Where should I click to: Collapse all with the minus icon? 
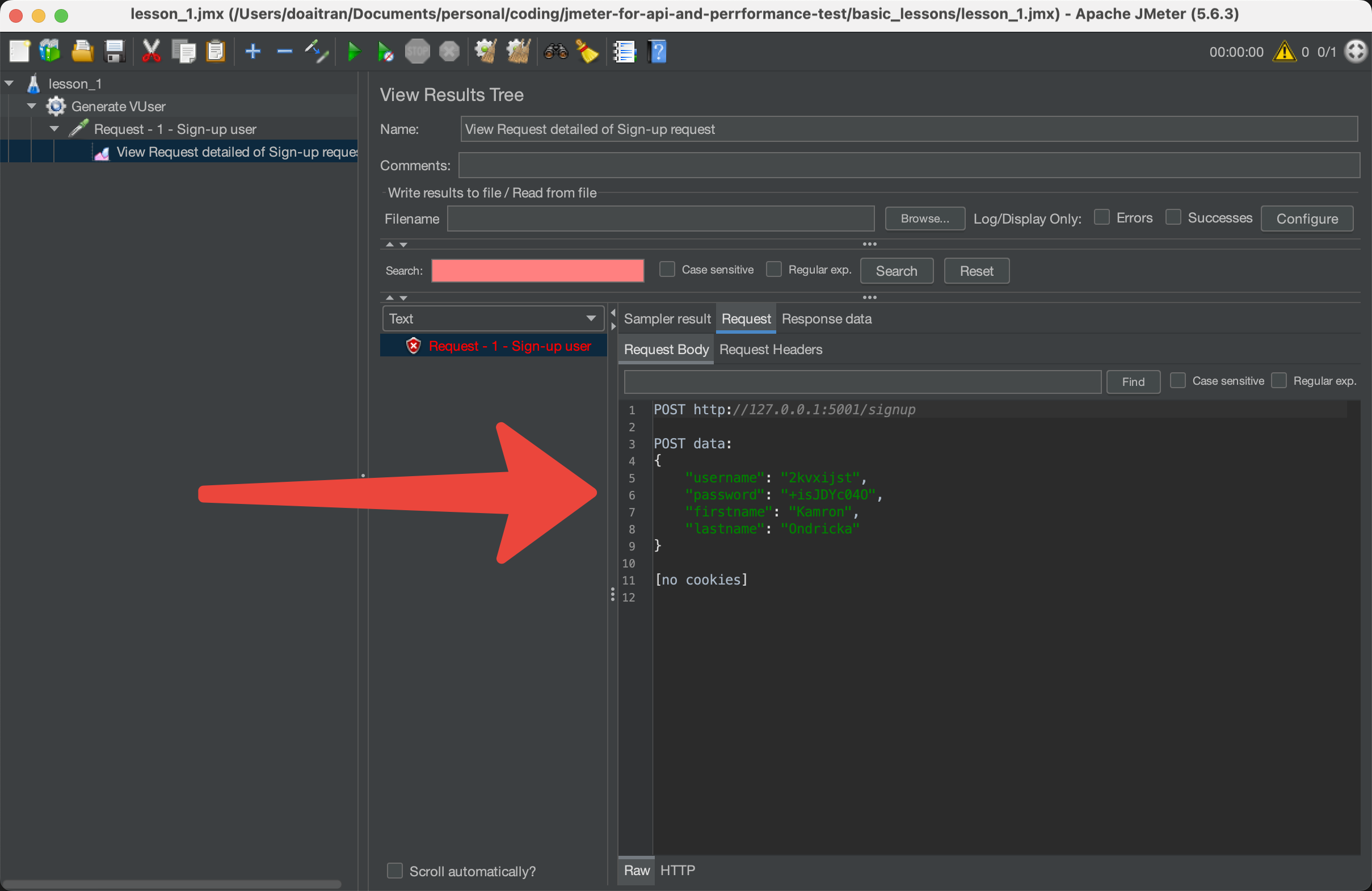point(285,51)
